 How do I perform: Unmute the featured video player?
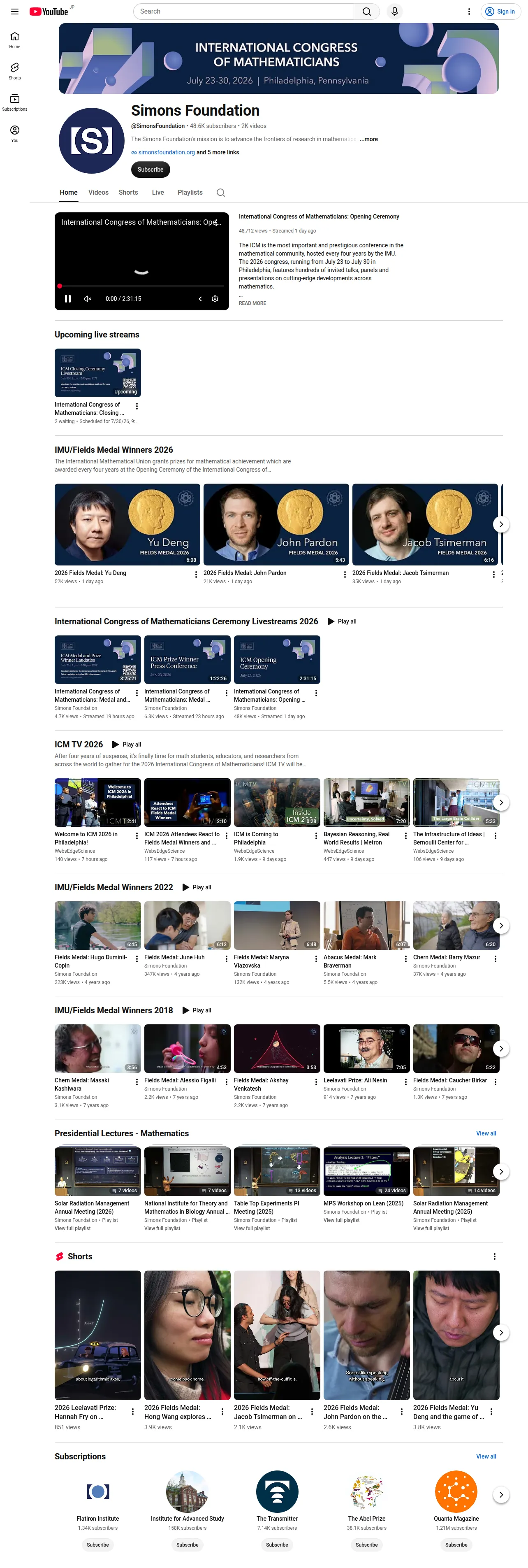coord(88,299)
